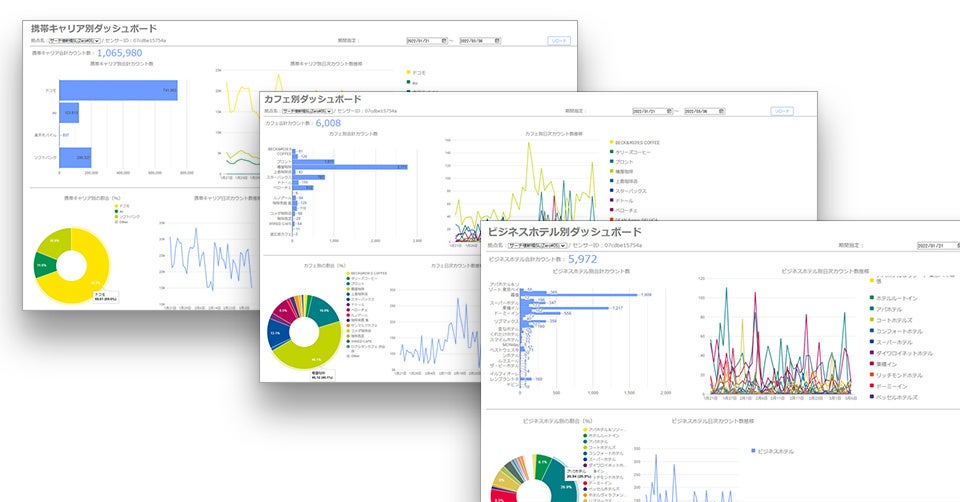The width and height of the screenshot is (960, 502).
Task: Select the au bar in carrier bar chart
Action: click(x=69, y=113)
